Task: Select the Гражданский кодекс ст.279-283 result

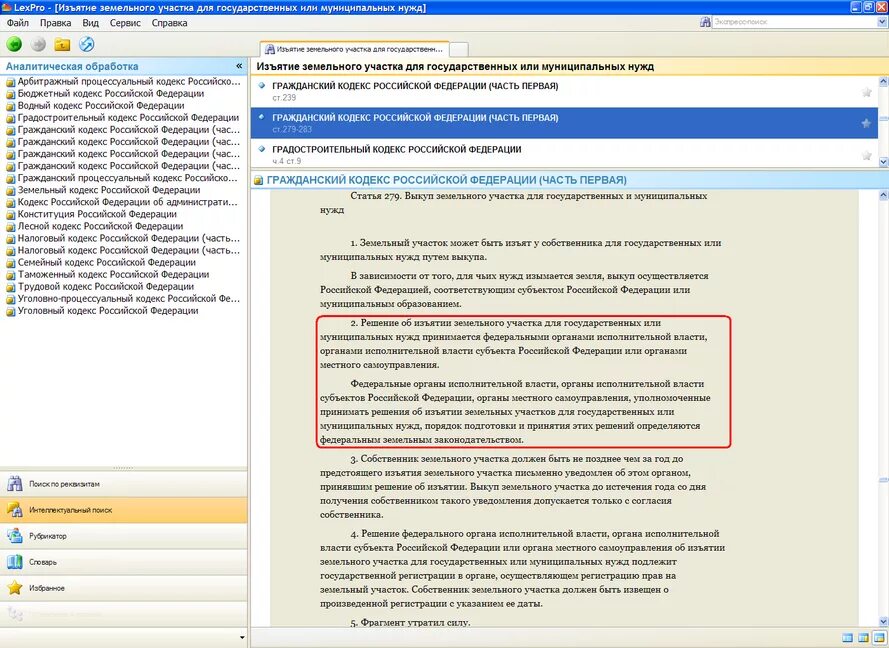Action: click(x=564, y=123)
